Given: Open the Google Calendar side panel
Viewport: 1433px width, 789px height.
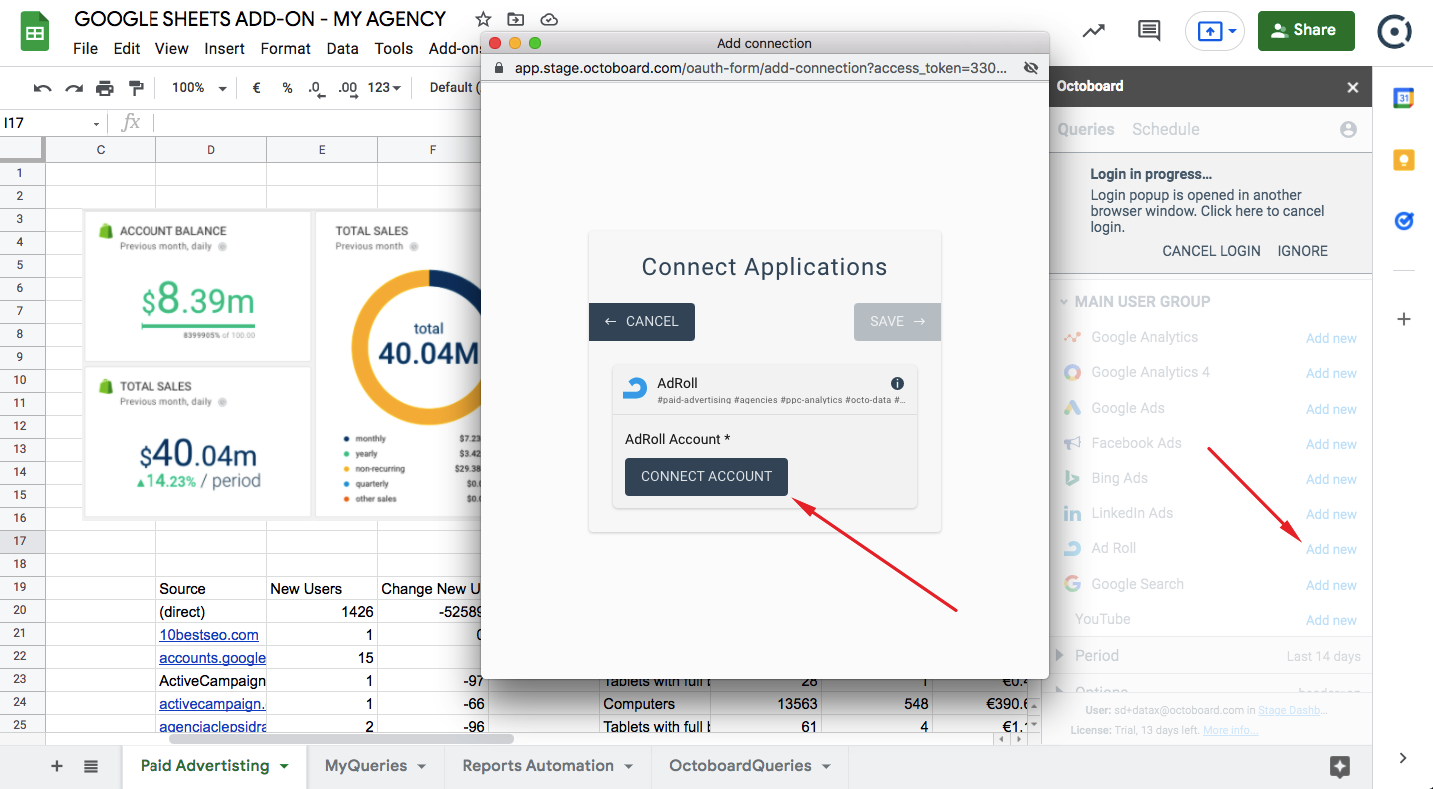Looking at the screenshot, I should pos(1404,98).
